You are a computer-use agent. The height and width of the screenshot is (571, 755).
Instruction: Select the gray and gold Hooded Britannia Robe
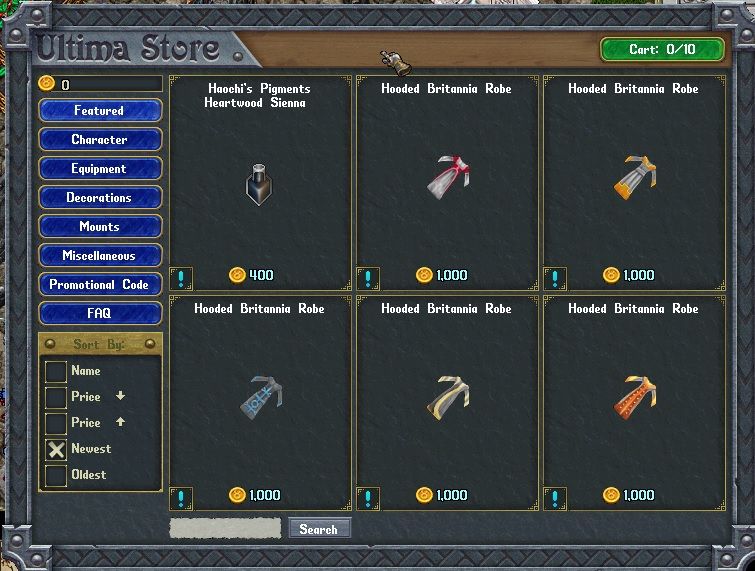click(x=448, y=397)
